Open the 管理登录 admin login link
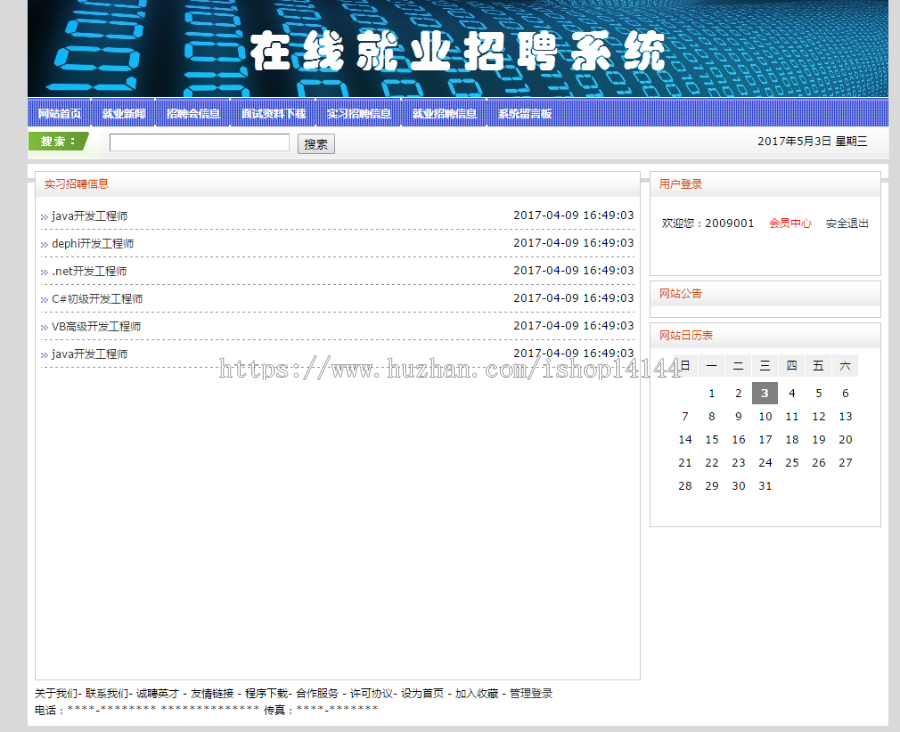 531,694
